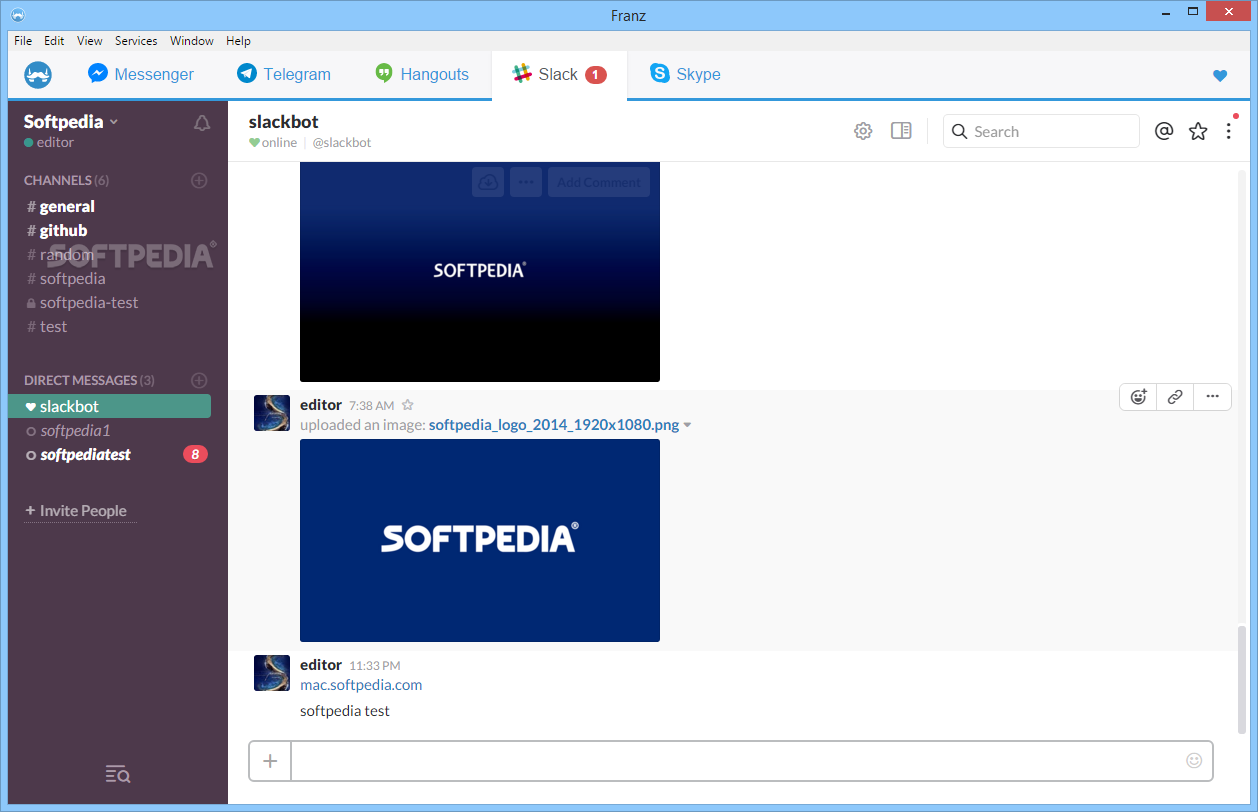The width and height of the screenshot is (1258, 812).
Task: Open the blue Softpedia image thumbnail
Action: (x=480, y=540)
